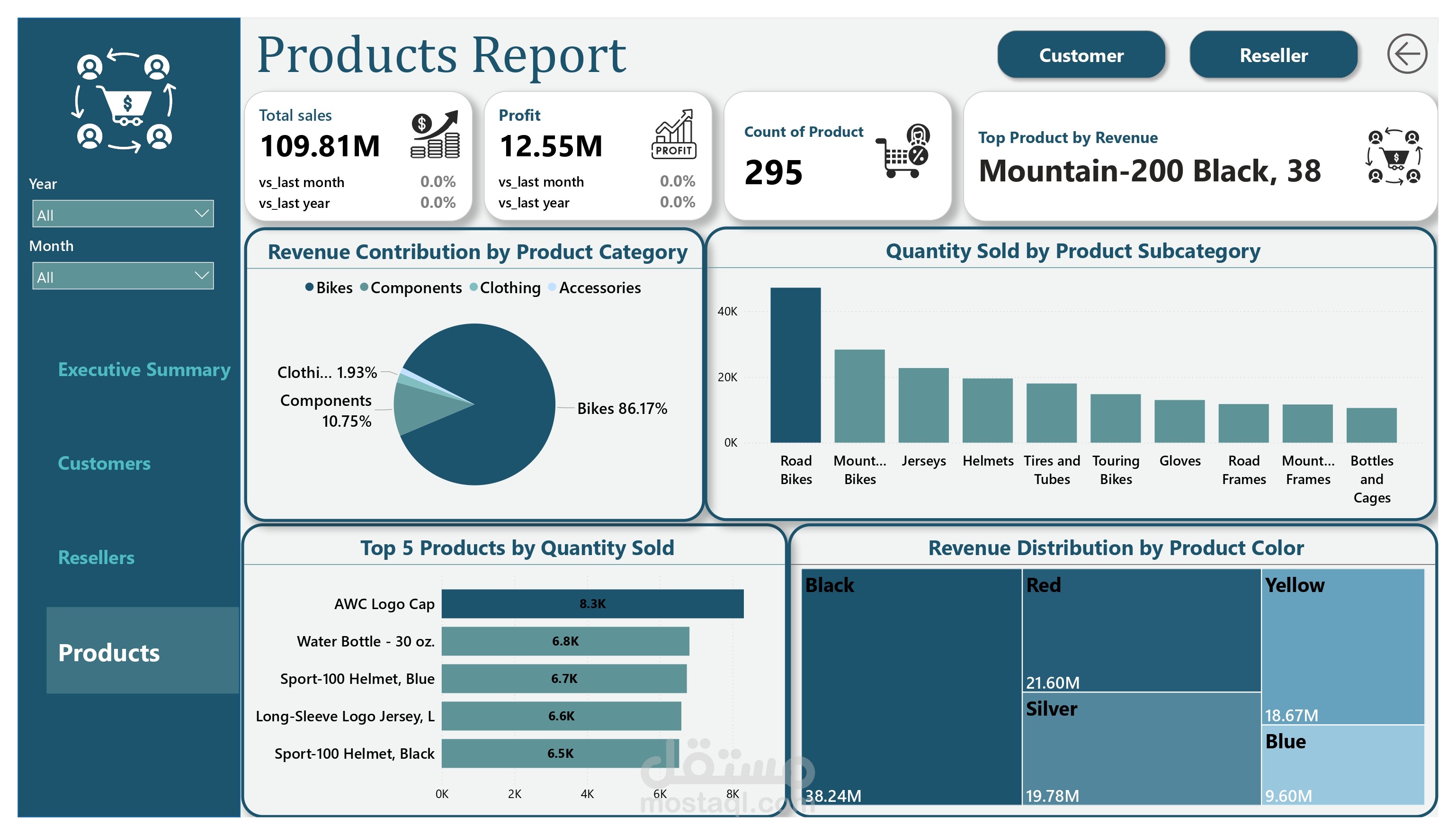Go to Executive Summary page
Image resolution: width=1456 pixels, height=835 pixels.
click(144, 370)
